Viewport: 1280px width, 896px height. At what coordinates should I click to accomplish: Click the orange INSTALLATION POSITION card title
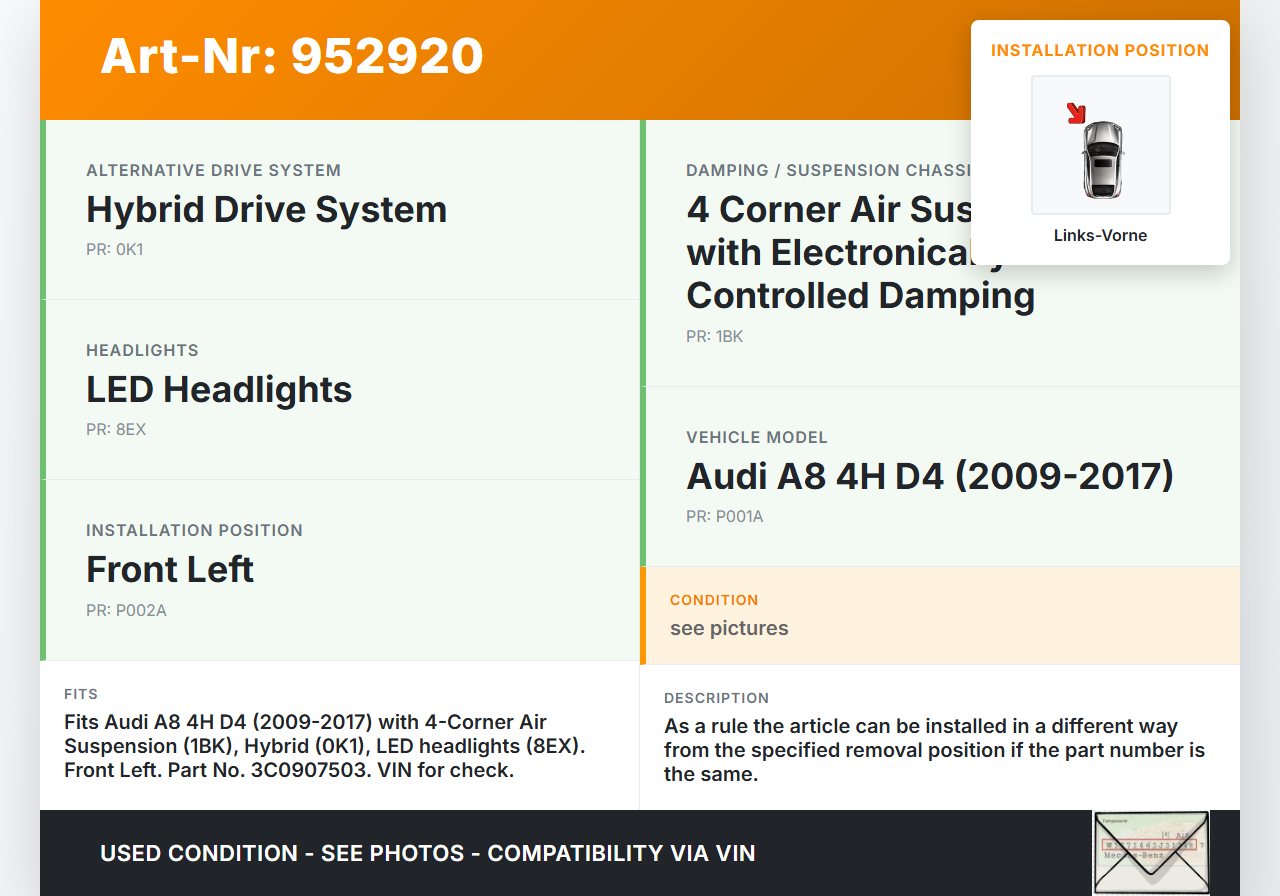pos(1100,50)
